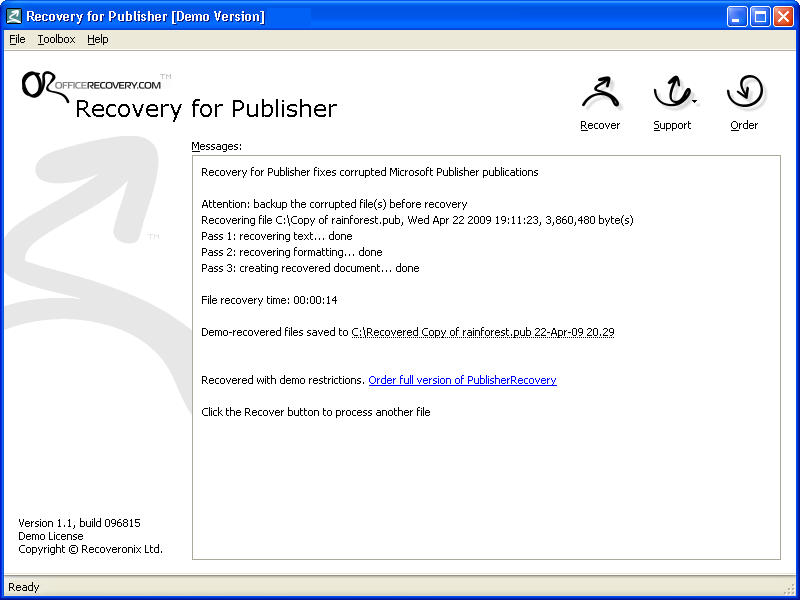Image resolution: width=800 pixels, height=600 pixels.
Task: Click the Recover arrow icon
Action: [x=601, y=93]
